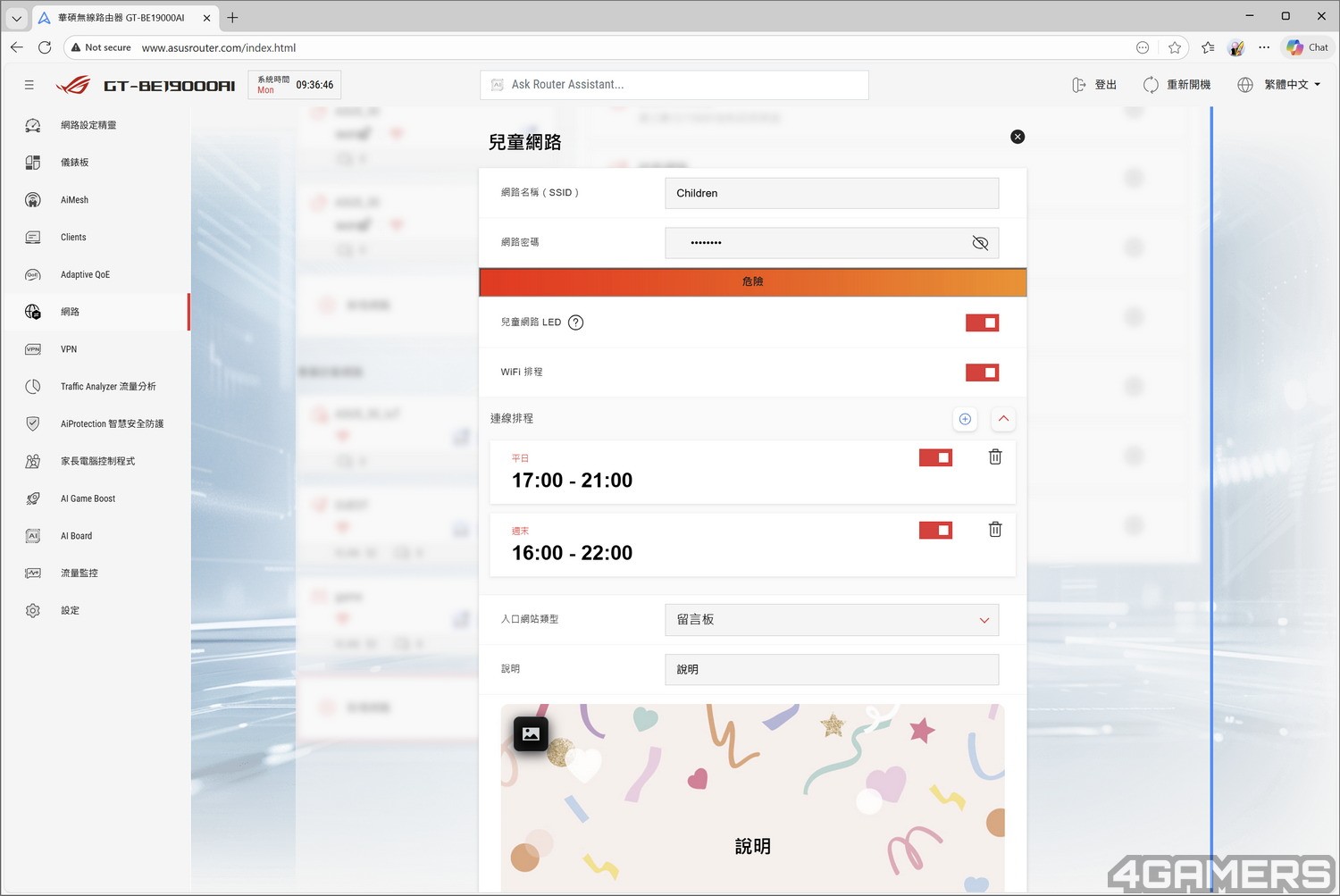Click the SSID field containing Children
Screen dimensions: 1340x896
point(831,193)
